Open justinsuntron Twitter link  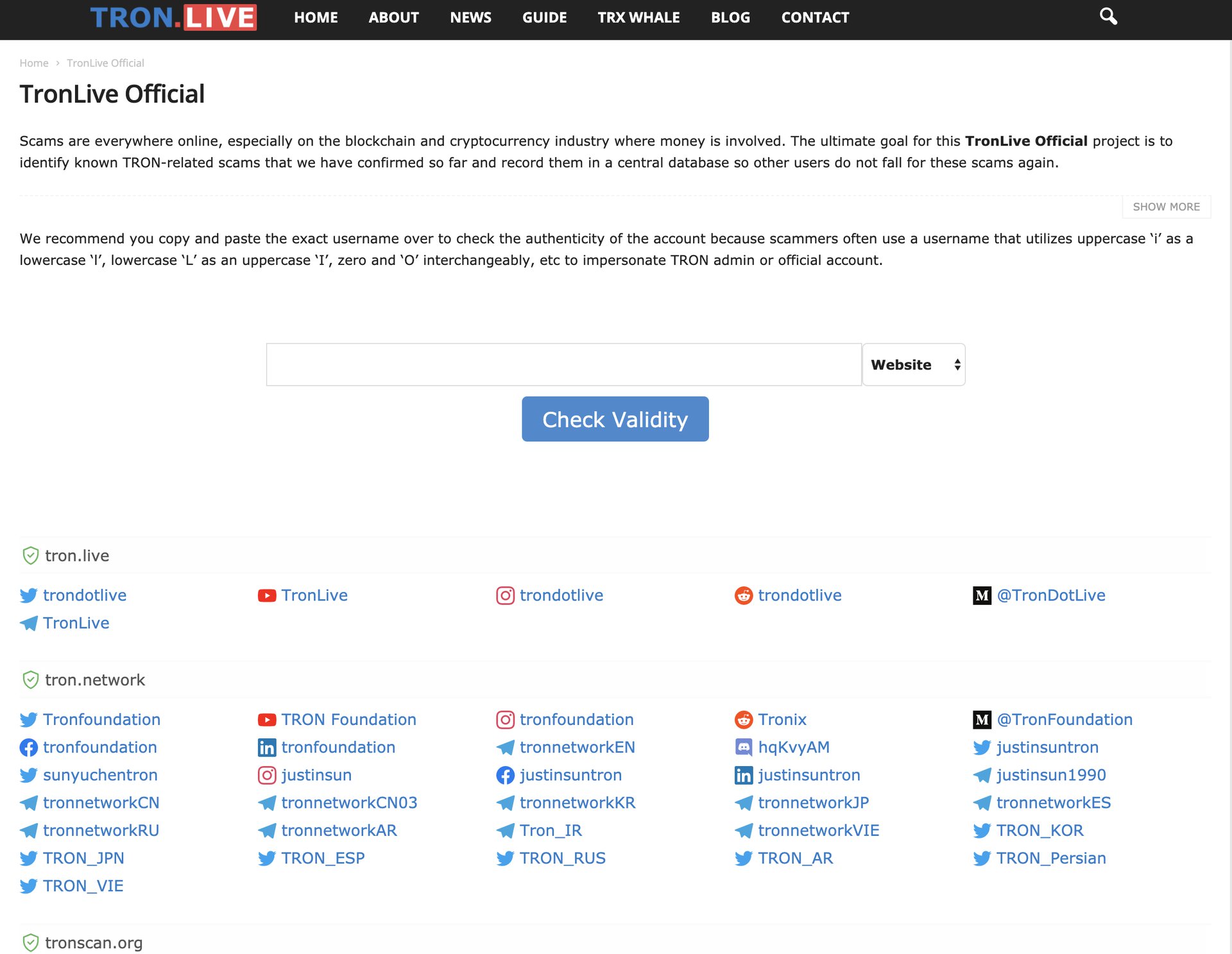coord(1047,747)
